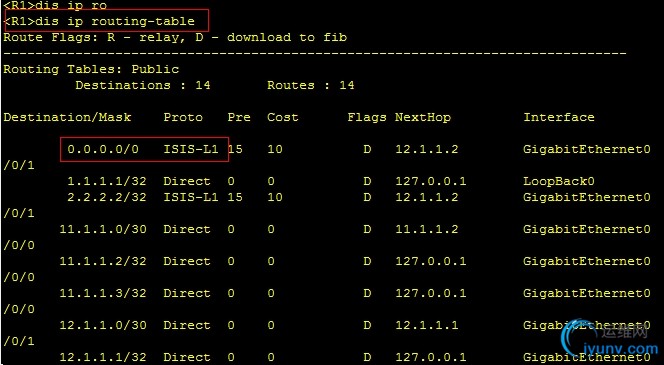
Task: Click "Direct" protocol in the 1.1.1.1/32 row
Action: coord(187,181)
